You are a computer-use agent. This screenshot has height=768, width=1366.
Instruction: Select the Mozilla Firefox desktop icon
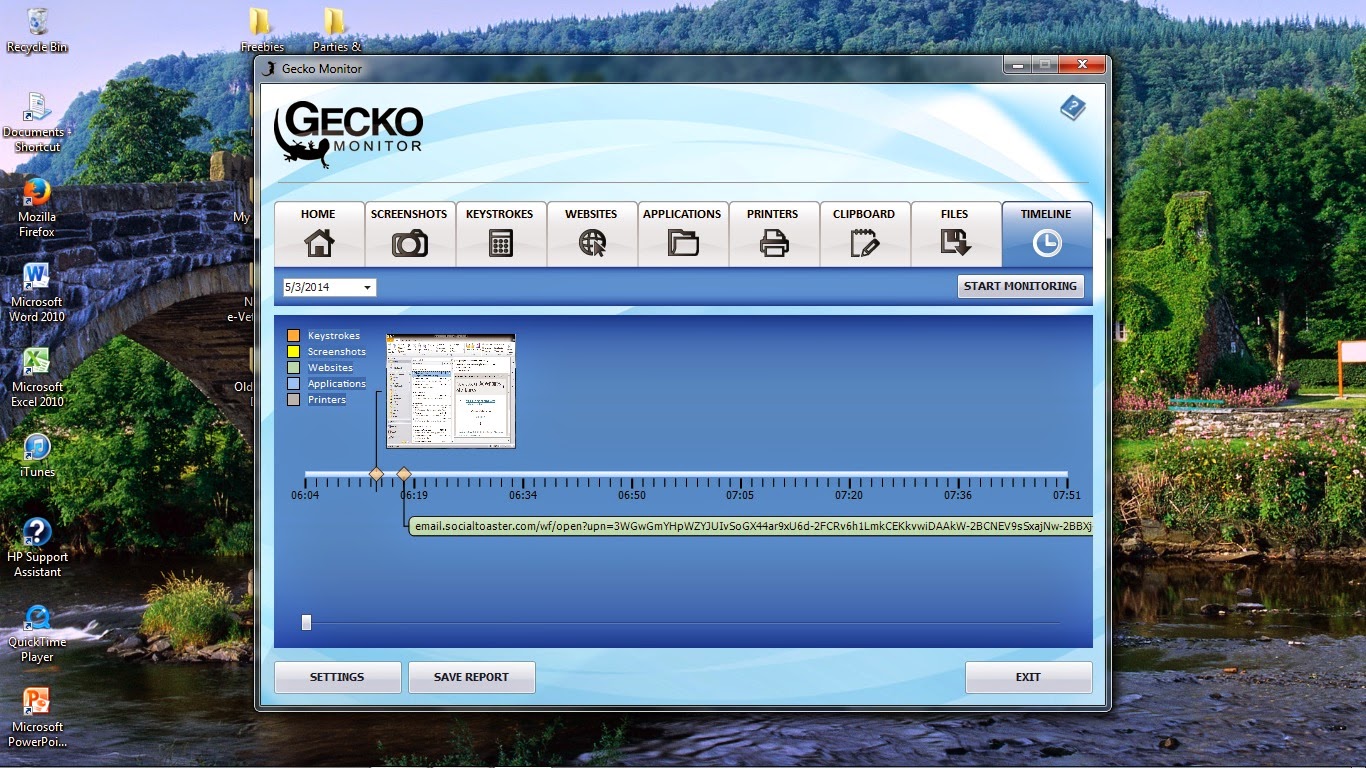point(37,208)
